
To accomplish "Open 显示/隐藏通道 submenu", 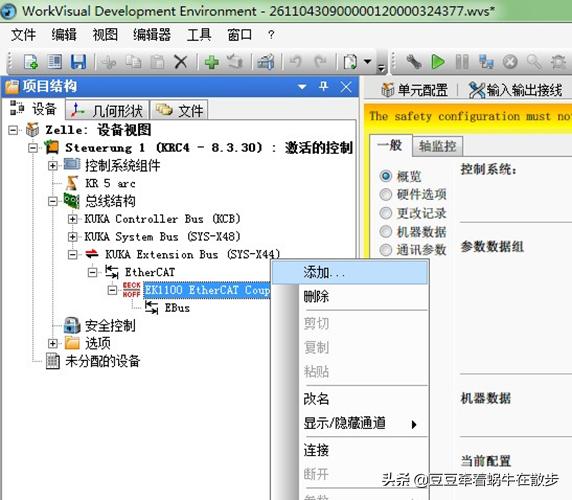I will (x=349, y=423).
